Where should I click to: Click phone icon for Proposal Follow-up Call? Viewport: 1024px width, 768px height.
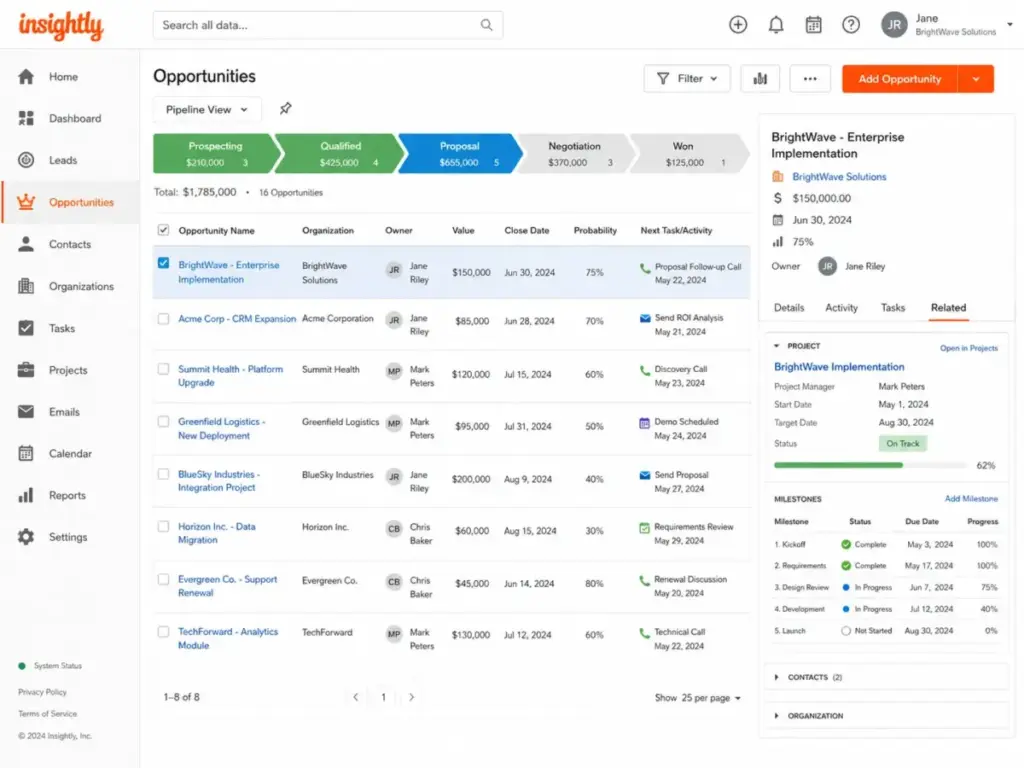coord(645,267)
